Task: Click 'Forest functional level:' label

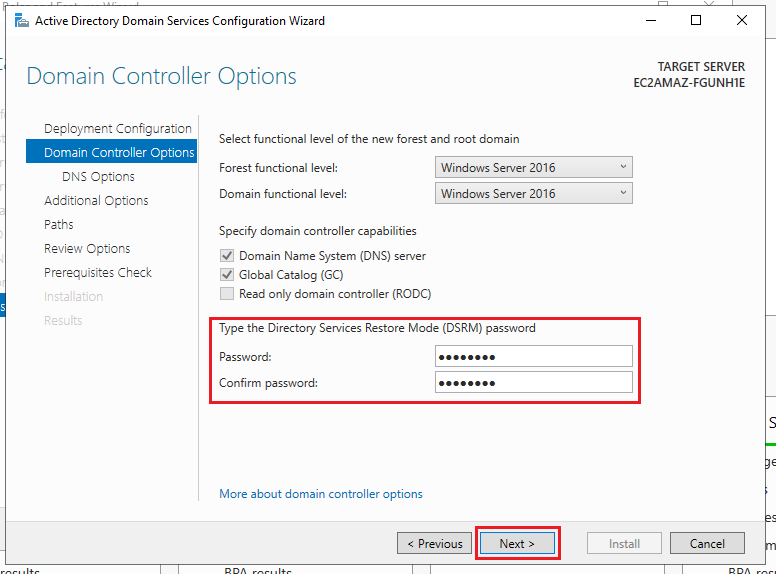Action: tap(278, 168)
